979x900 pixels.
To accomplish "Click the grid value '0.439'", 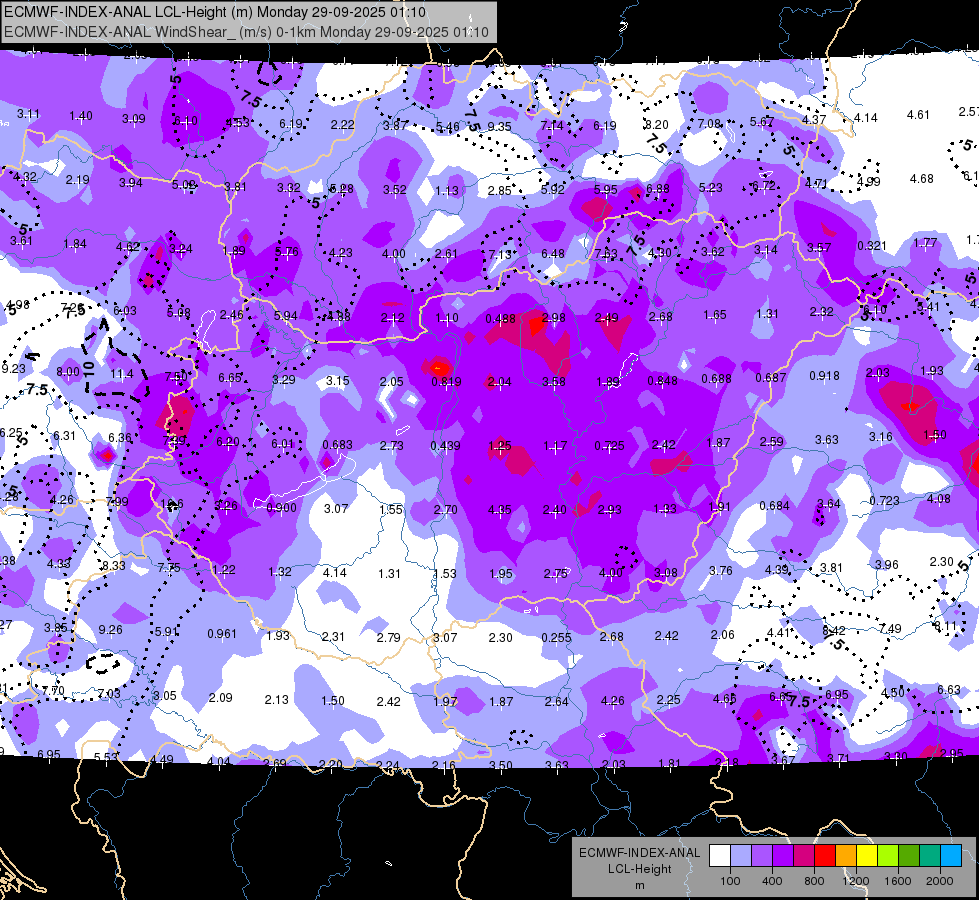I will 446,446.
